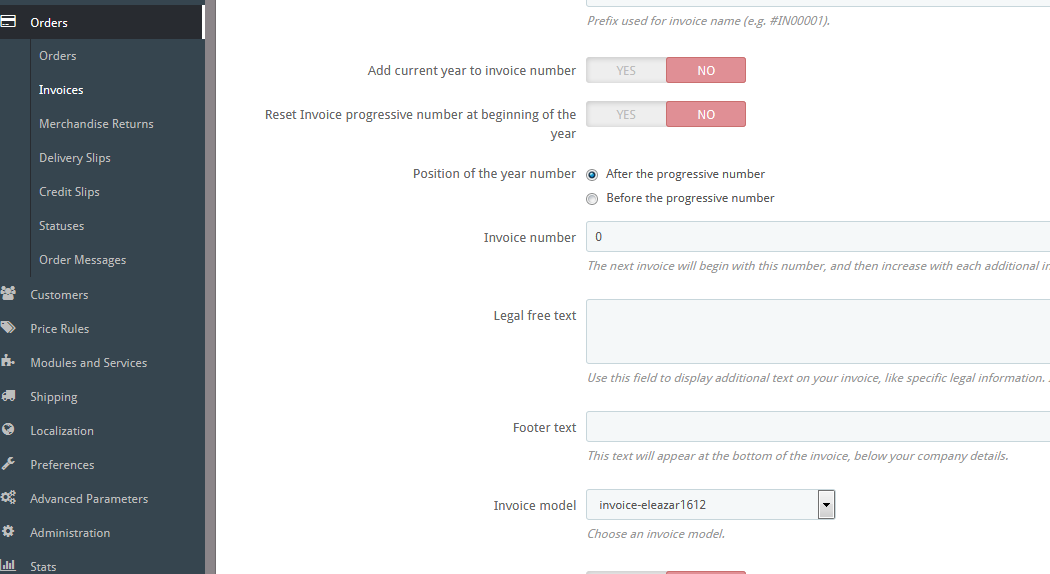Set reset invoice progressive number to YES
The width and height of the screenshot is (1050, 574).
point(626,114)
